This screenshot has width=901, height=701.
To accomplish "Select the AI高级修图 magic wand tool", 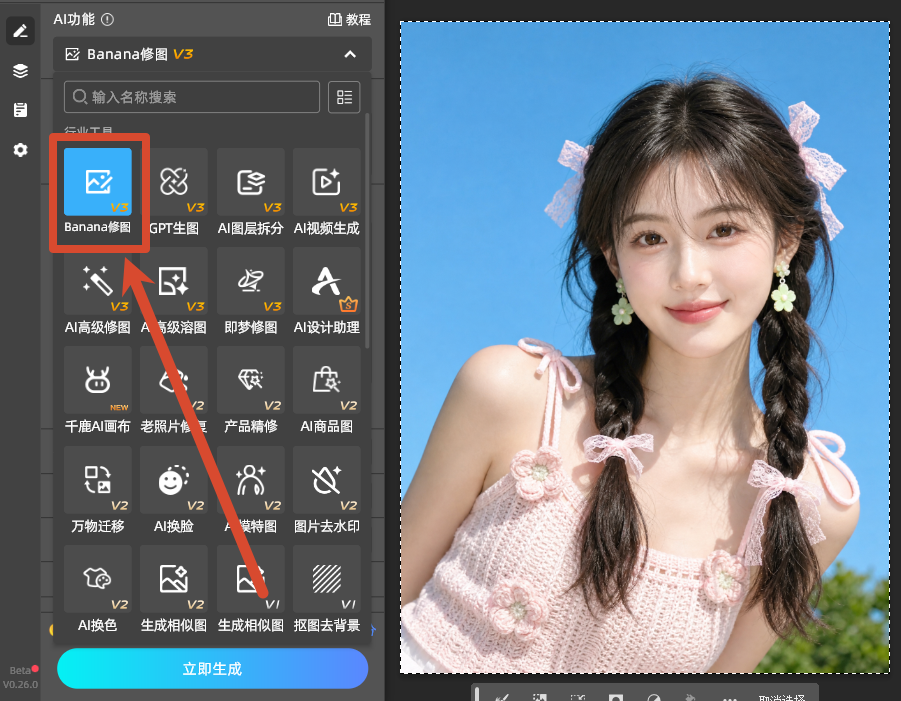I will click(x=98, y=281).
